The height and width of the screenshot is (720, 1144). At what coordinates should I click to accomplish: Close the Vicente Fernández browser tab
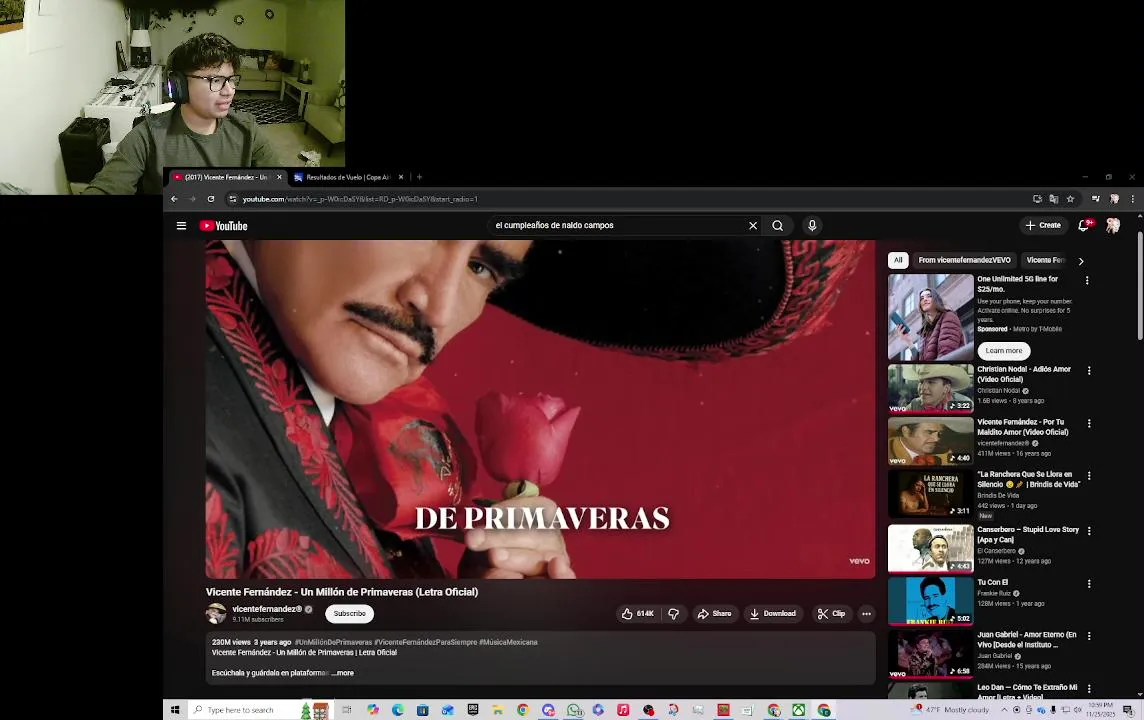(279, 177)
